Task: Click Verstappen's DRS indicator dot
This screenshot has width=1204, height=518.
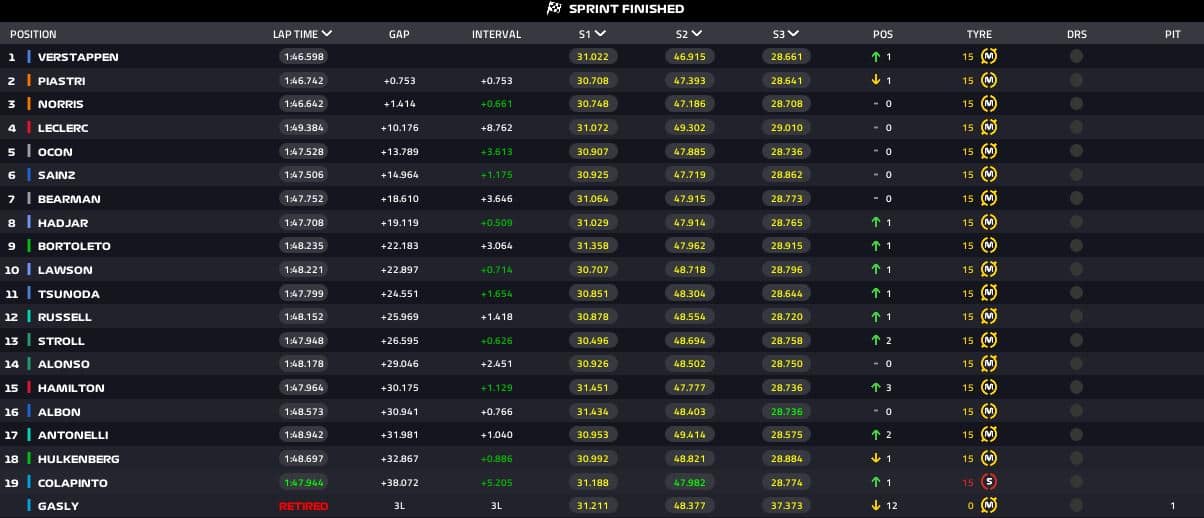Action: point(1076,57)
